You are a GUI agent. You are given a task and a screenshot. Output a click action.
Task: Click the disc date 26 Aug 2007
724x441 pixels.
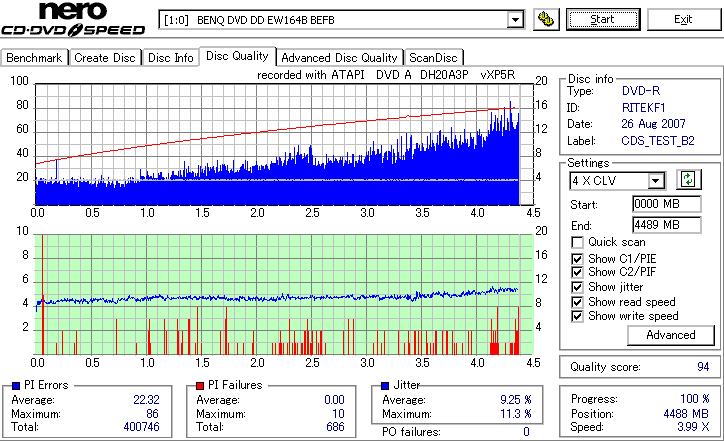(x=653, y=124)
